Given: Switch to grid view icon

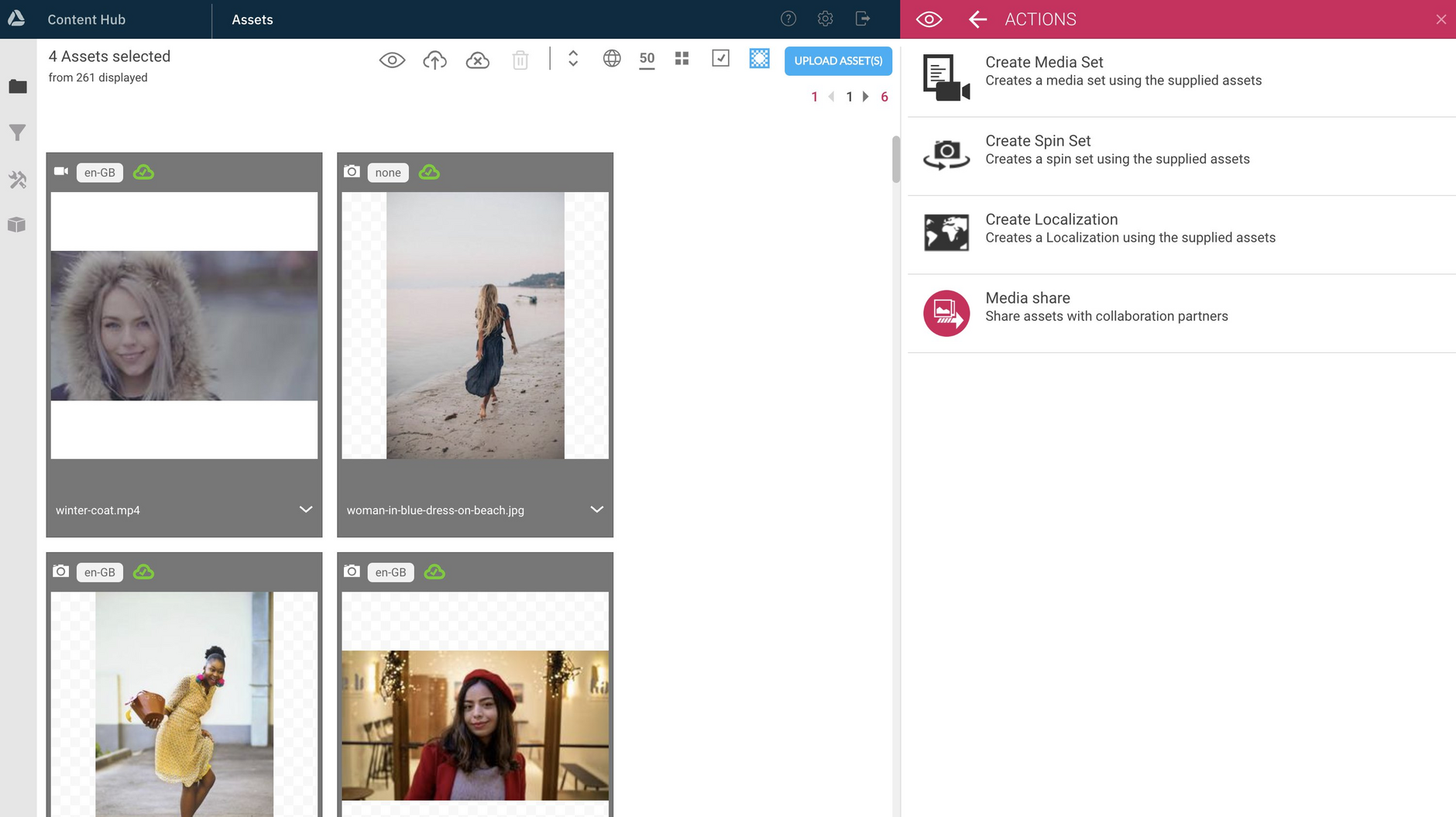Looking at the screenshot, I should click(x=682, y=58).
